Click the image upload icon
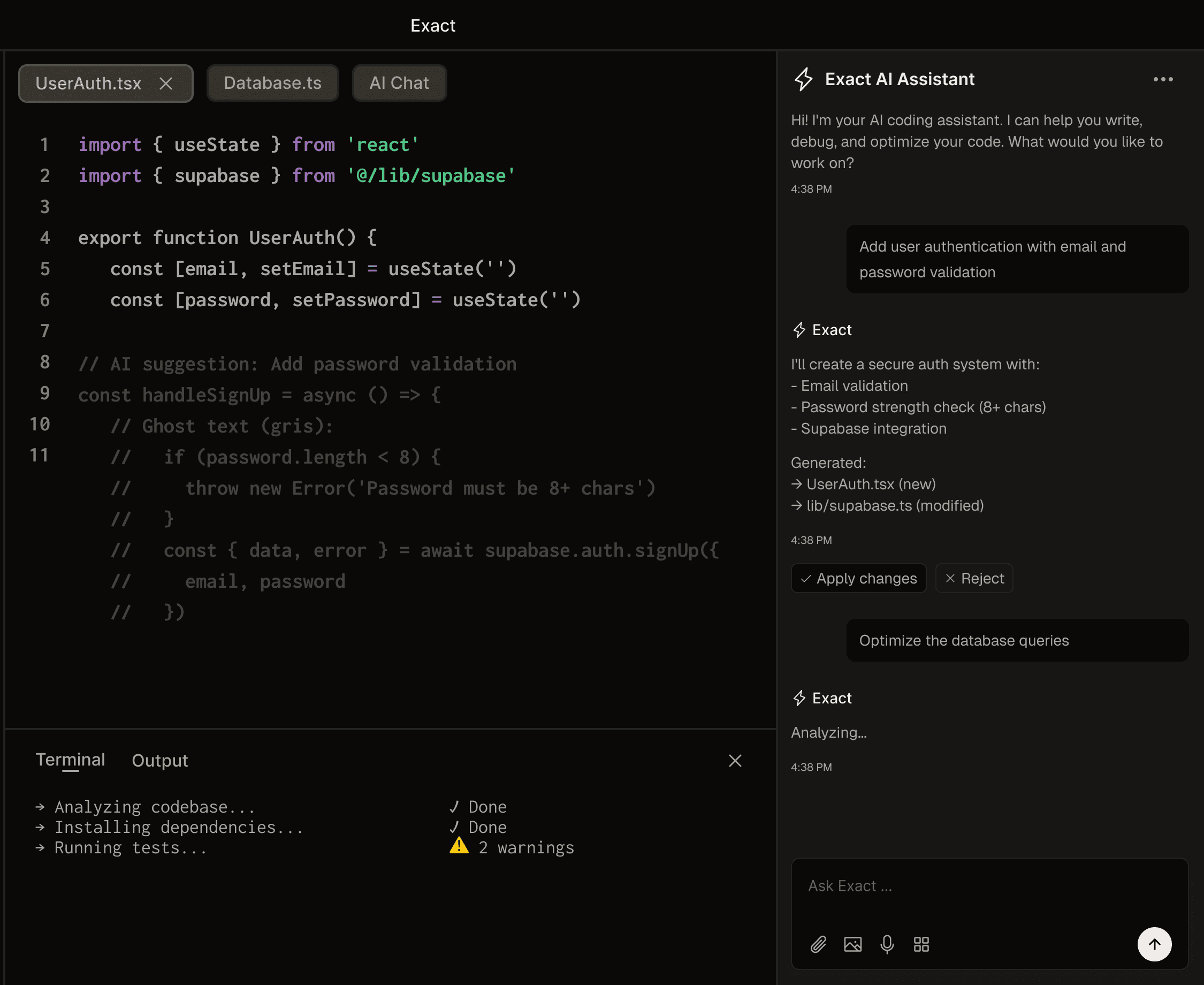Screen dimensions: 1204x985 pyautogui.click(x=852, y=944)
